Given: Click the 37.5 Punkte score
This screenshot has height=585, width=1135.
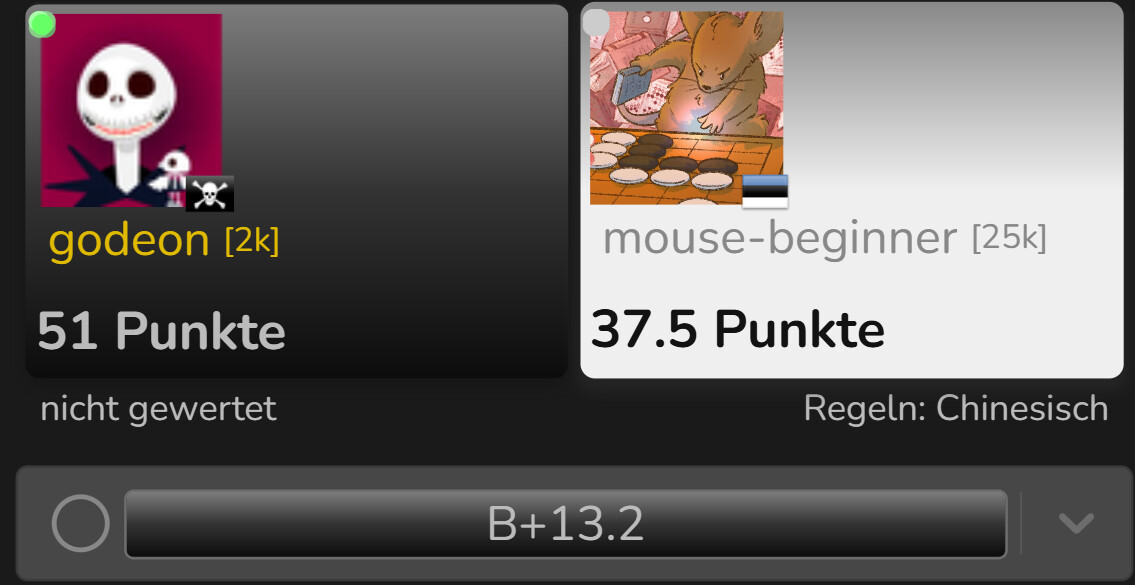Looking at the screenshot, I should click(x=738, y=329).
